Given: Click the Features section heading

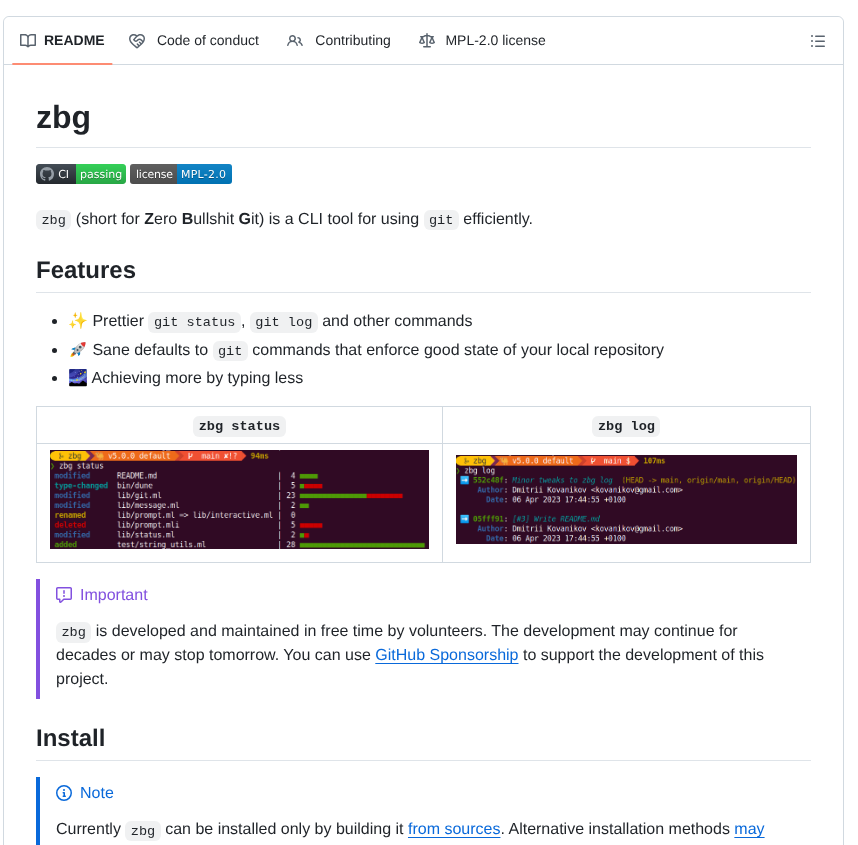Looking at the screenshot, I should coord(86,270).
